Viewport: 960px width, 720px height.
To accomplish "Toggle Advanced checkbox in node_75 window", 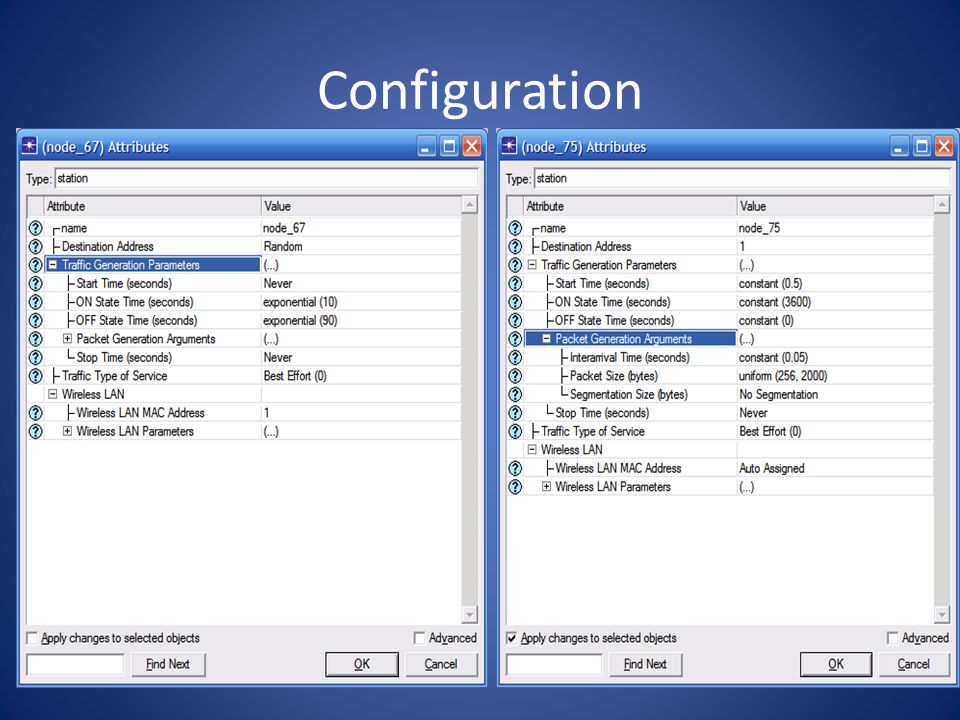I will coord(893,638).
